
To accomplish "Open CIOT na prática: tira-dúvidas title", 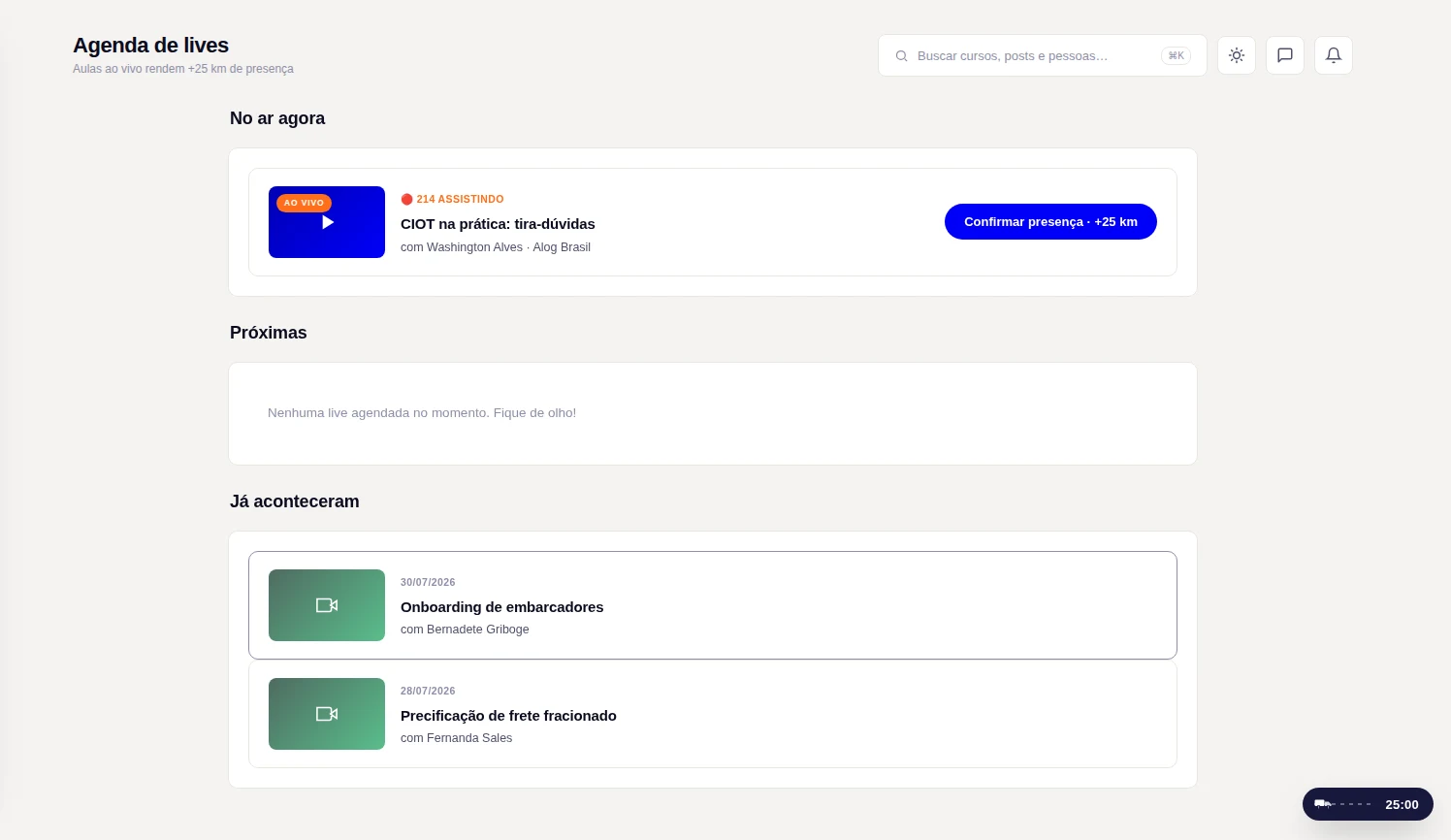I will (x=498, y=224).
